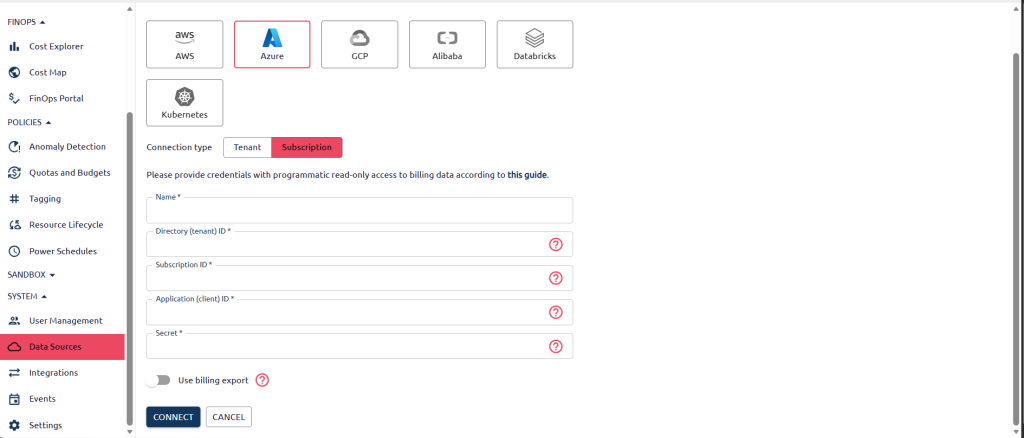Image resolution: width=1024 pixels, height=438 pixels.
Task: Focus the Name input field
Action: (360, 211)
